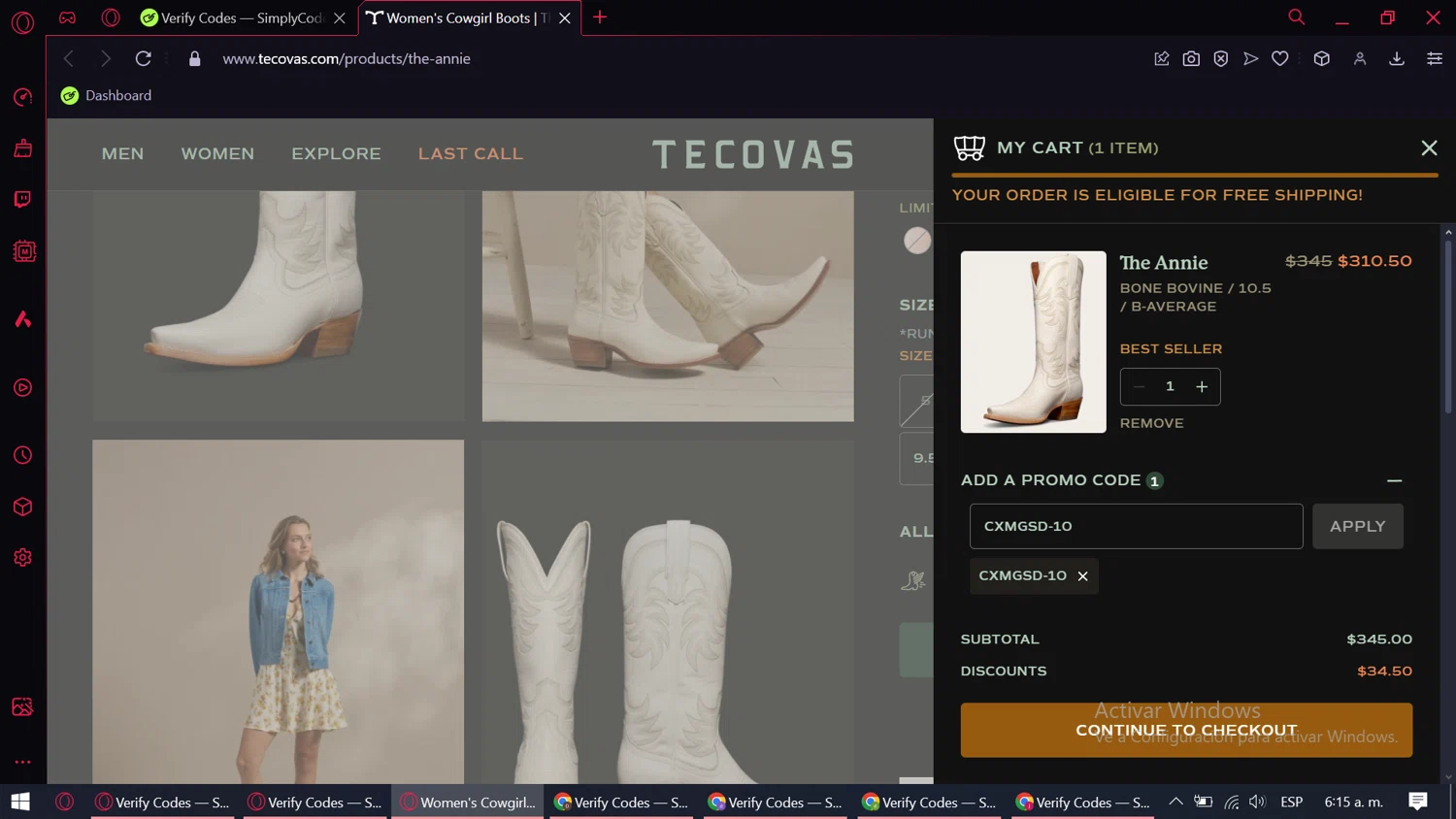Remove the applied CXMGSD-10 promo tag
The height and width of the screenshot is (819, 1456).
1082,576
